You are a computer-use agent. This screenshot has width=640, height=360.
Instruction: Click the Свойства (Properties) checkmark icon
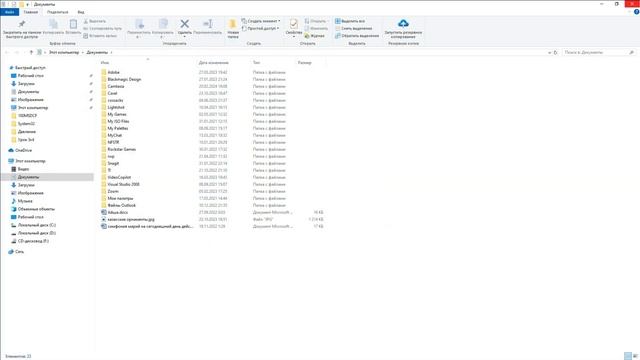[x=293, y=24]
